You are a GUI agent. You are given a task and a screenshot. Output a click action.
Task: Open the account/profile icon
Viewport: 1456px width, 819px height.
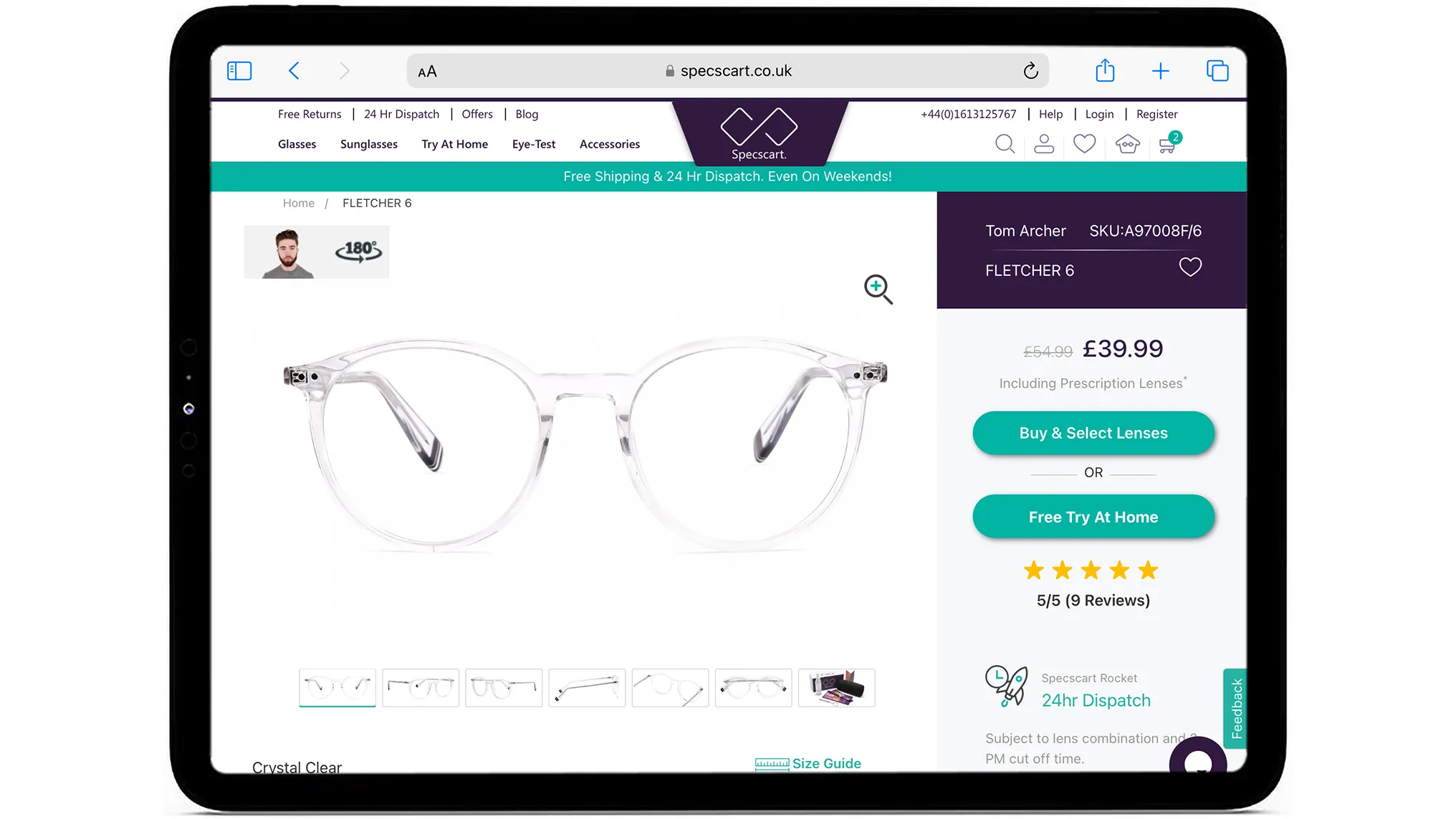[x=1044, y=144]
